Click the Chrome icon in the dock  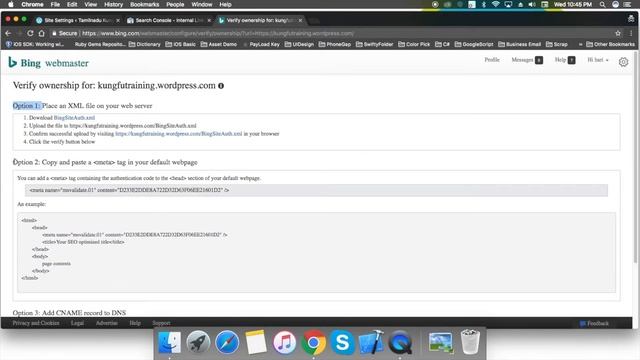click(x=313, y=342)
